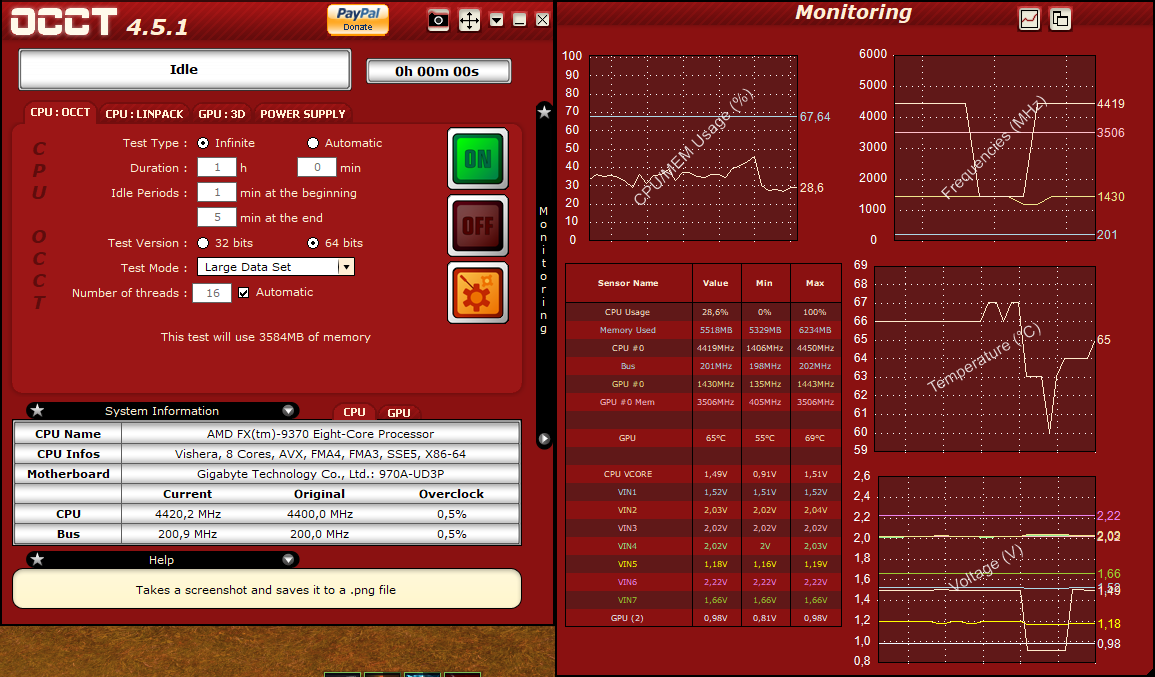Open the small down-arrow menu in title bar
This screenshot has height=677, width=1155.
[x=496, y=20]
